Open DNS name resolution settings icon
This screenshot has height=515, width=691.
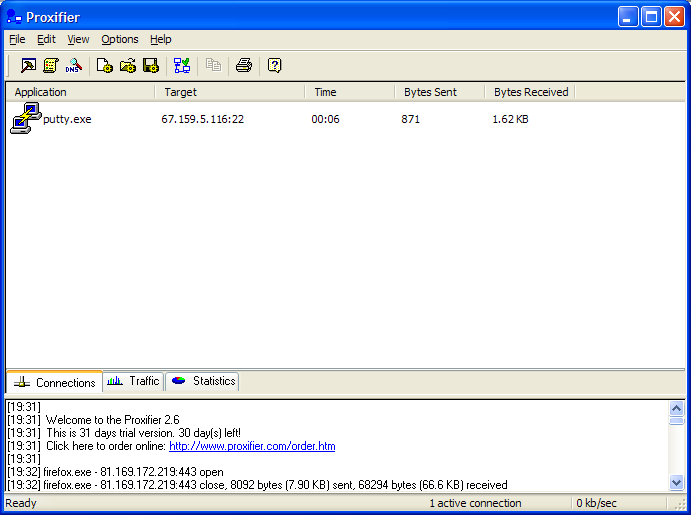74,66
